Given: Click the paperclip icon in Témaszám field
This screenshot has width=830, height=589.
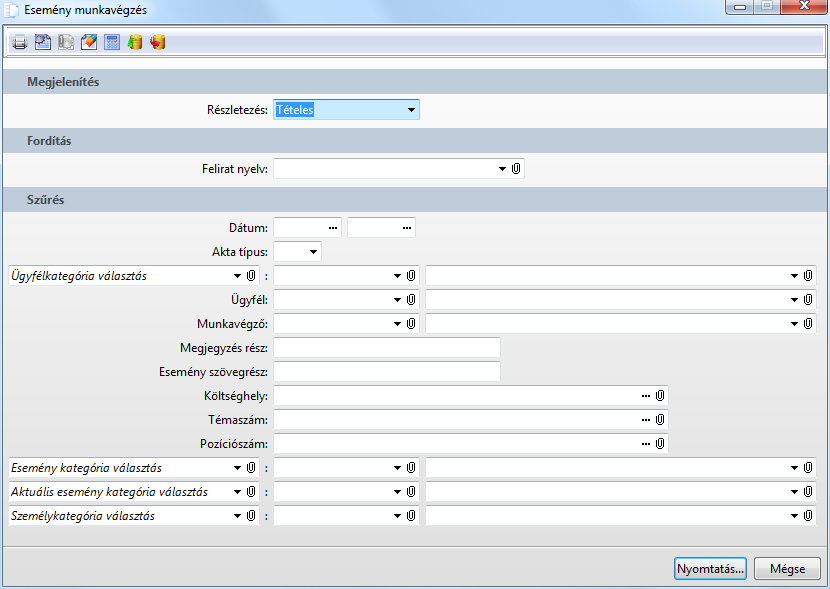Looking at the screenshot, I should [660, 420].
